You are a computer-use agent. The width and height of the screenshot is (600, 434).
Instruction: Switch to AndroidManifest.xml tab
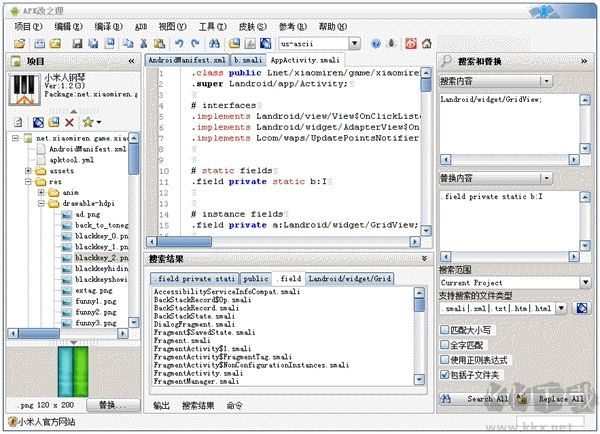coord(187,60)
